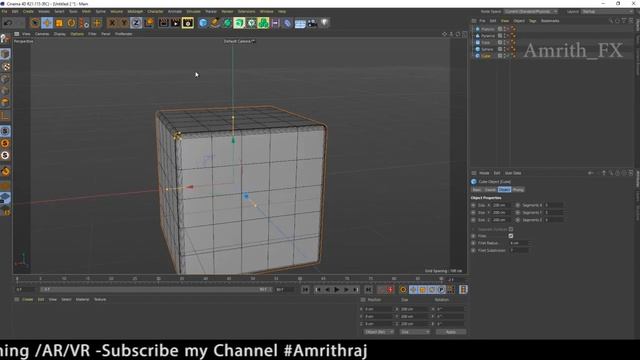
Task: Toggle Enable Snap icon in left palette
Action: point(5,171)
